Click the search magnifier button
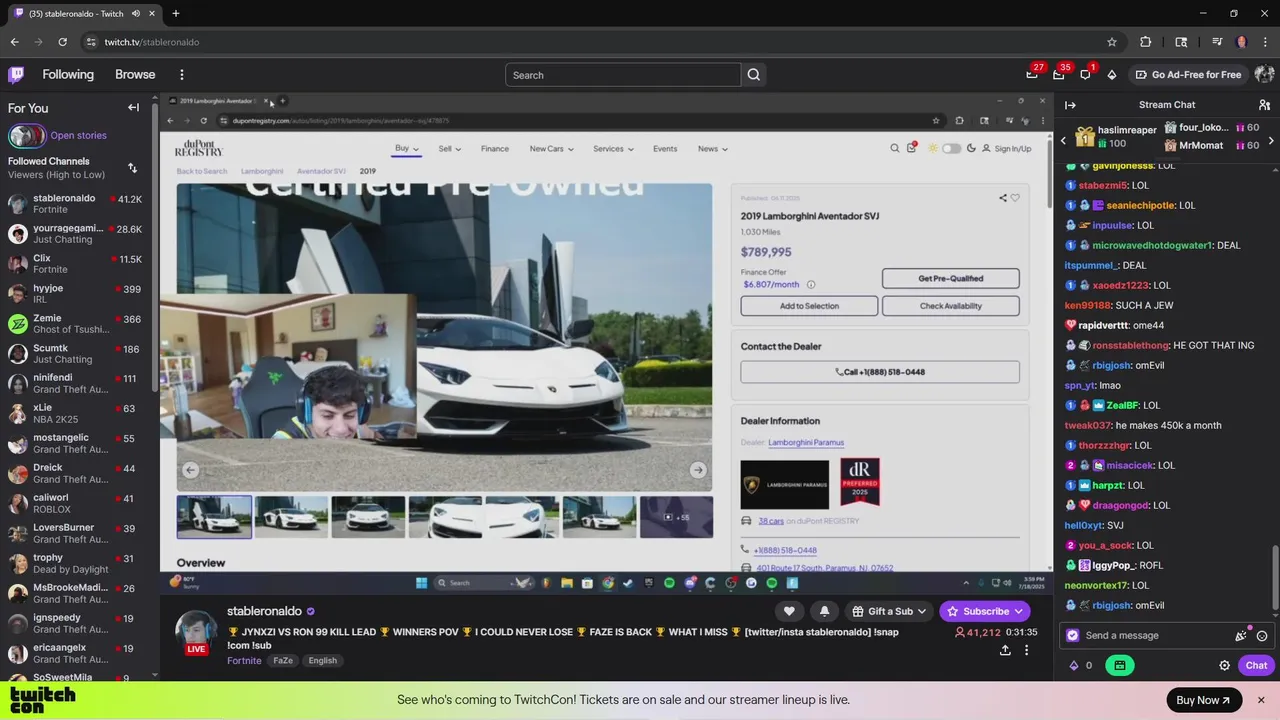Screen dimensions: 1280x720 coord(754,75)
